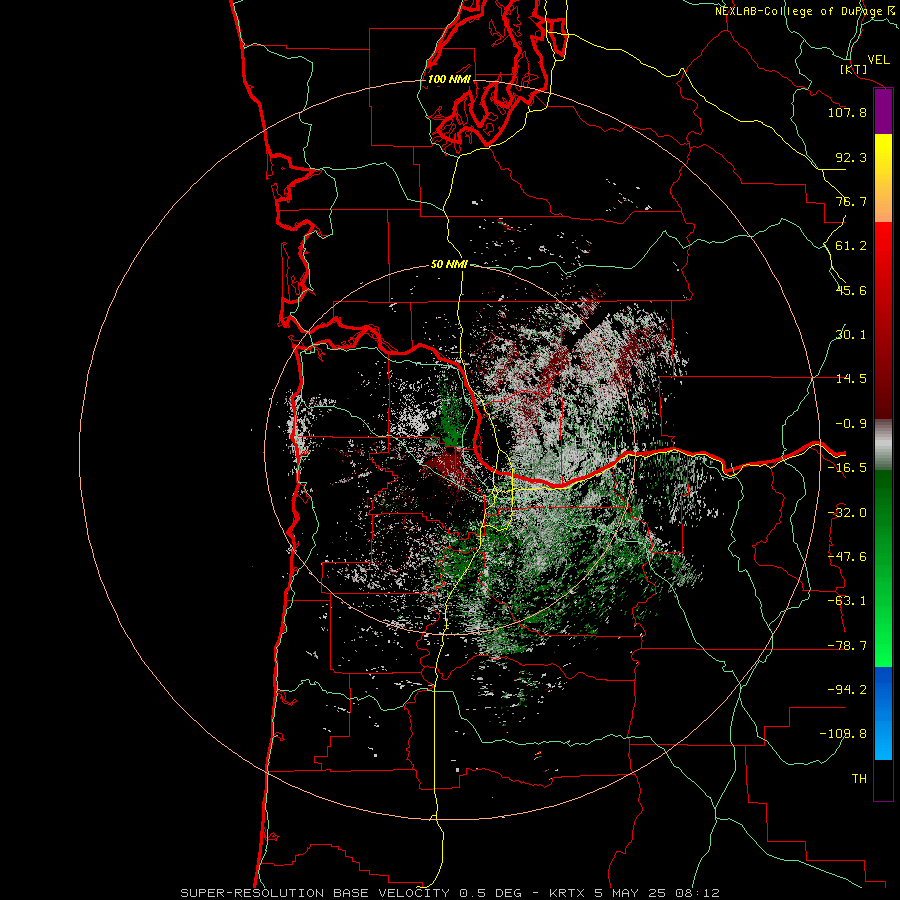Select the 107.8 value on the velocity scale
Viewport: 900px width, 900px height.
coord(847,112)
